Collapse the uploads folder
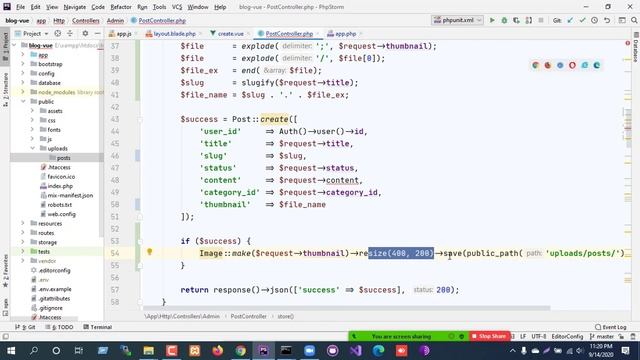Screen dimensions: 640x360 32,148
